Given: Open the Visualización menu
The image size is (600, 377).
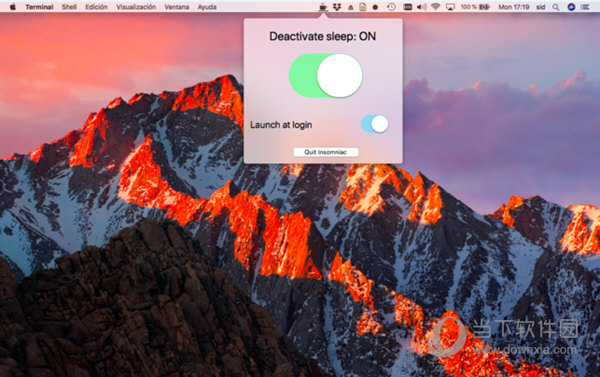Looking at the screenshot, I should click(x=136, y=7).
